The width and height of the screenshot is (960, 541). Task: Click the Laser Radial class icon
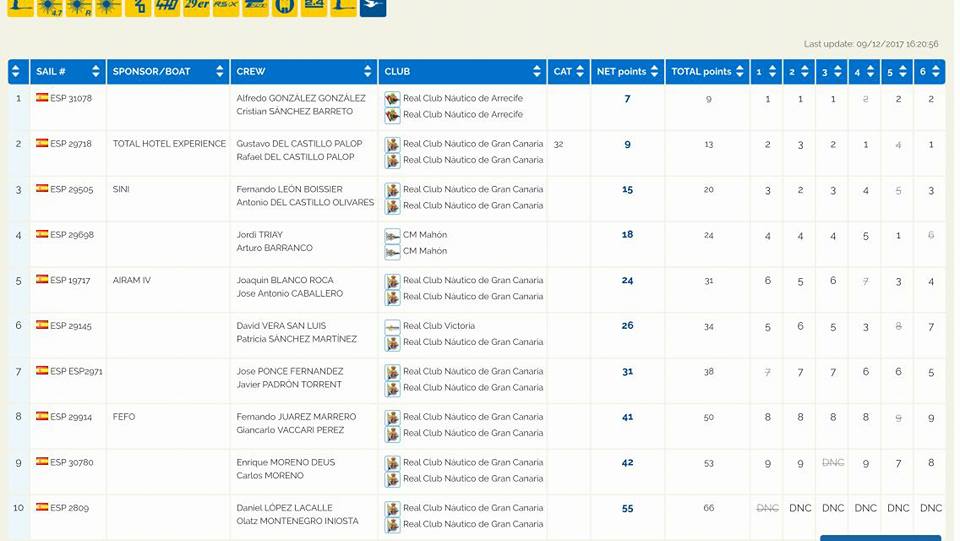[79, 6]
